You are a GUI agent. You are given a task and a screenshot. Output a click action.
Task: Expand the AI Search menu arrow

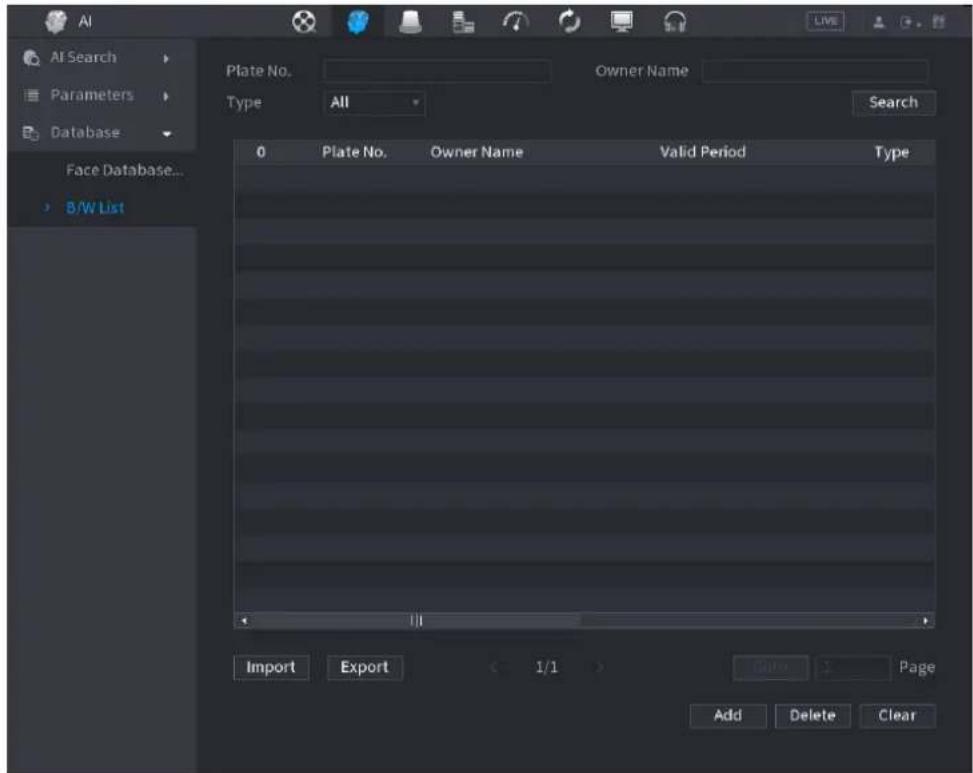166,59
